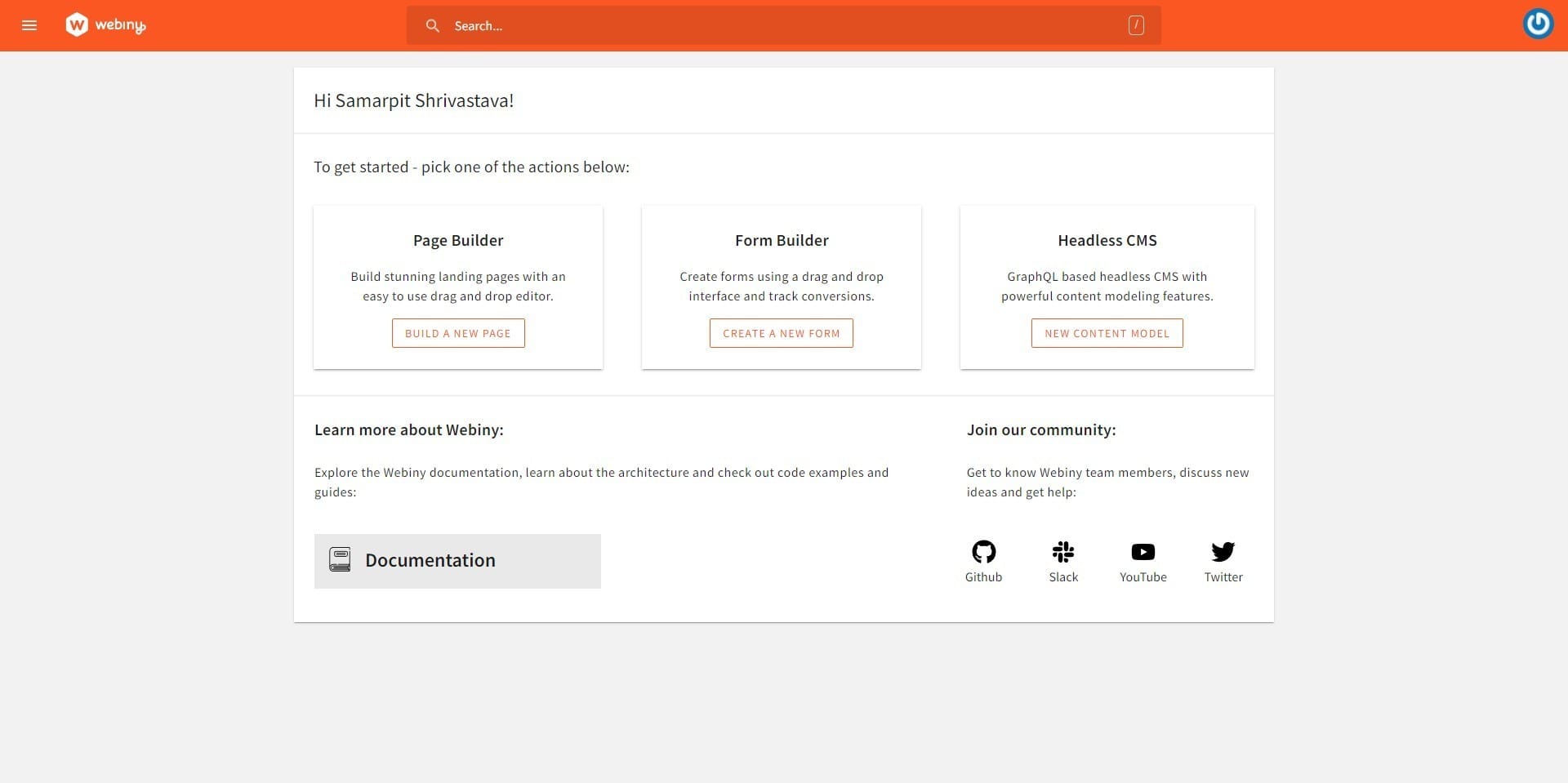The width and height of the screenshot is (1568, 783).
Task: Open the Github octocat icon
Action: pyautogui.click(x=983, y=552)
